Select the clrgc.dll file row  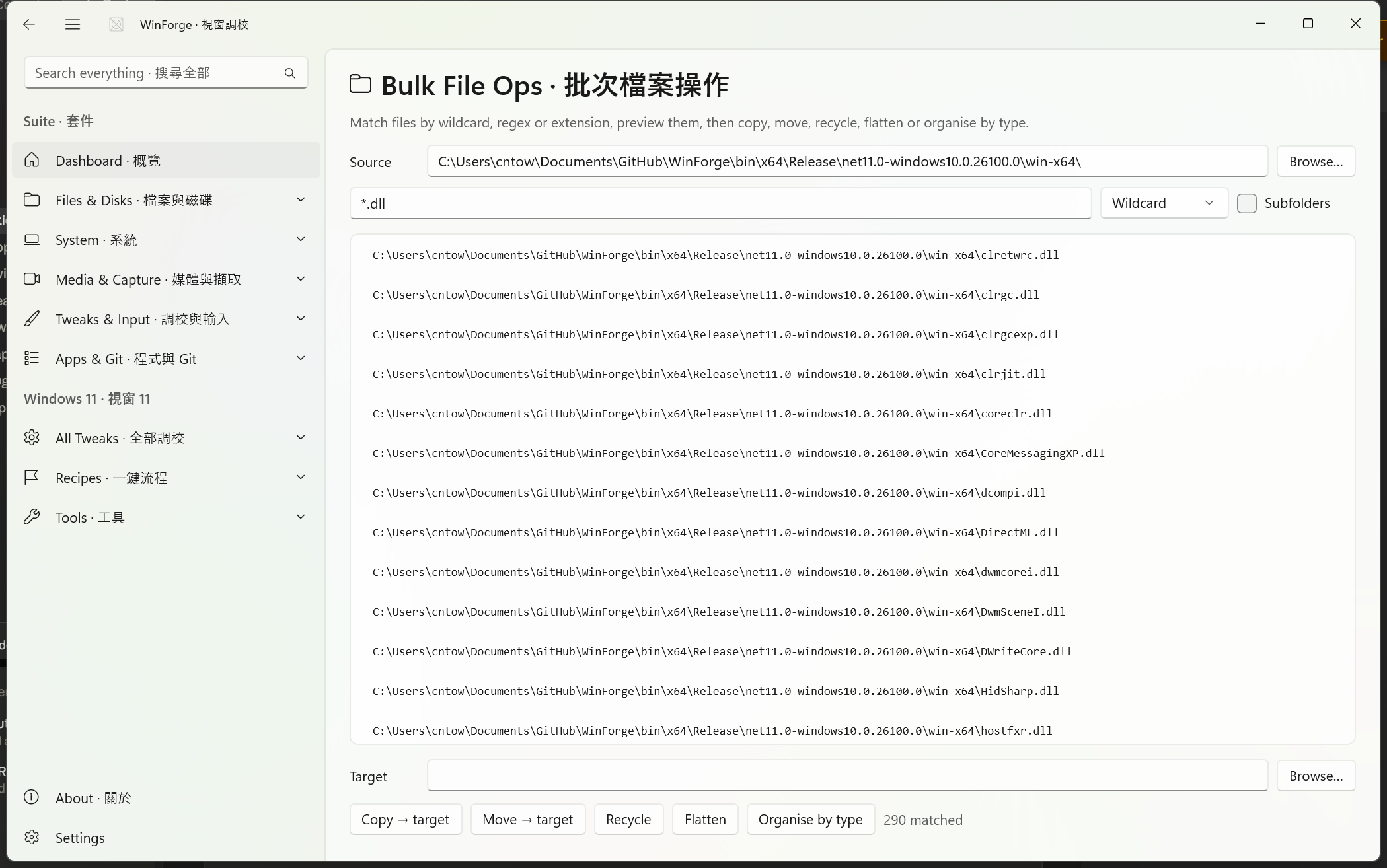(x=852, y=295)
